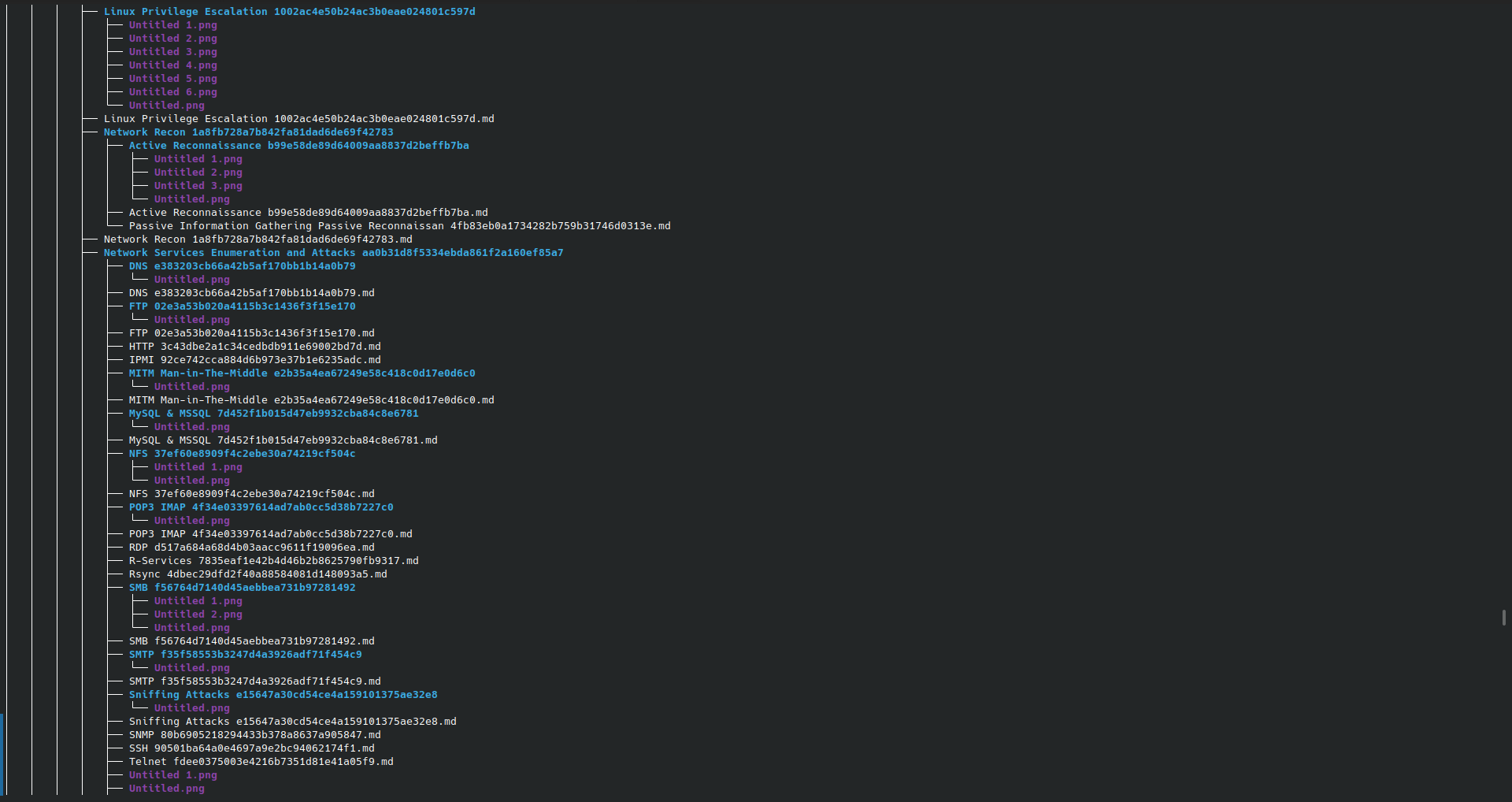Click Untitled 2.png under Active Reconnaissance
Screen dimensions: 1512x802
coord(198,173)
